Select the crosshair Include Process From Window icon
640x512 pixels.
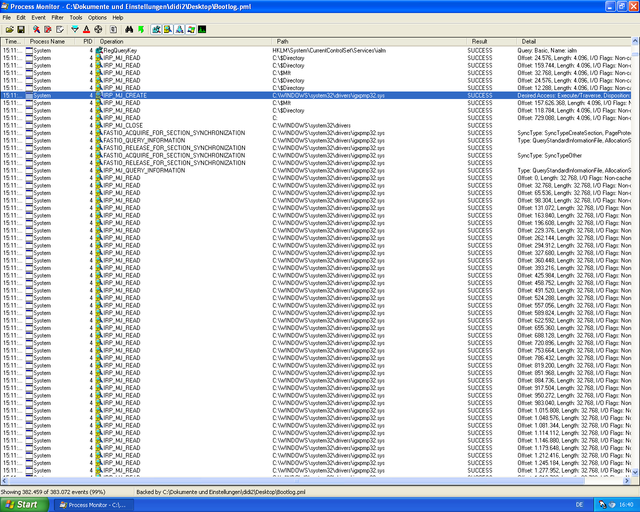pos(98,29)
